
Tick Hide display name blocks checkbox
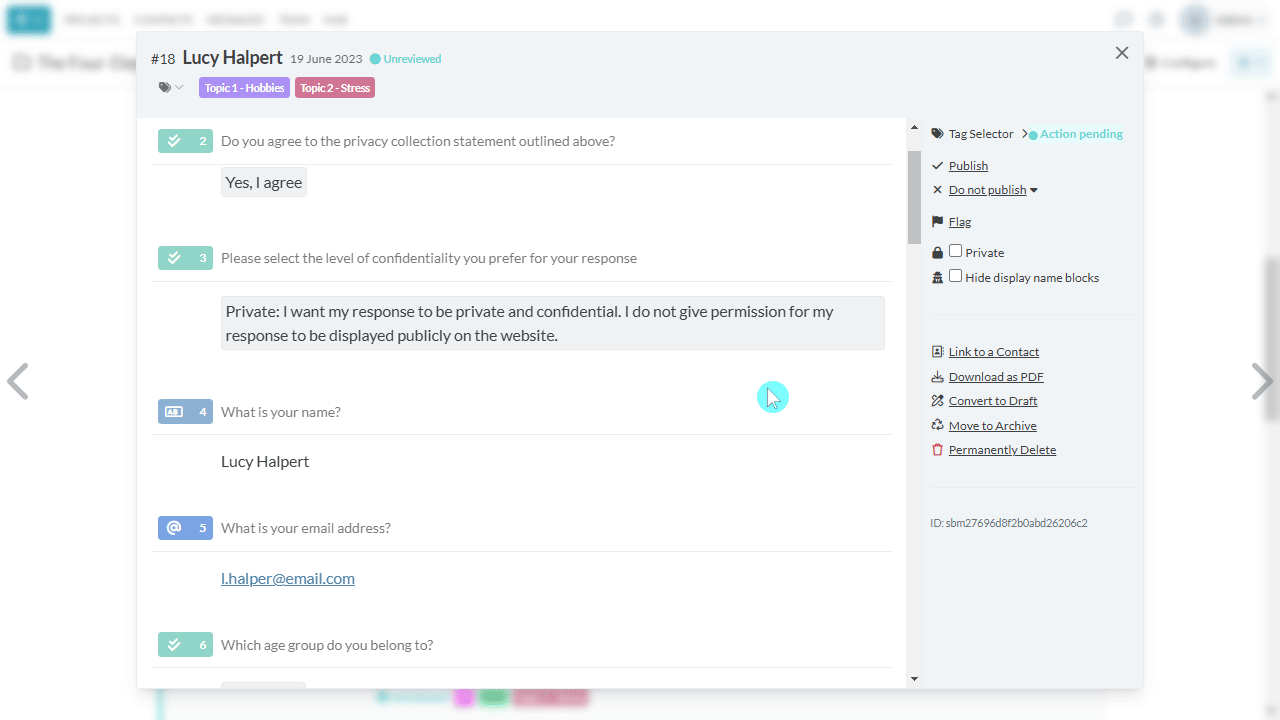956,276
